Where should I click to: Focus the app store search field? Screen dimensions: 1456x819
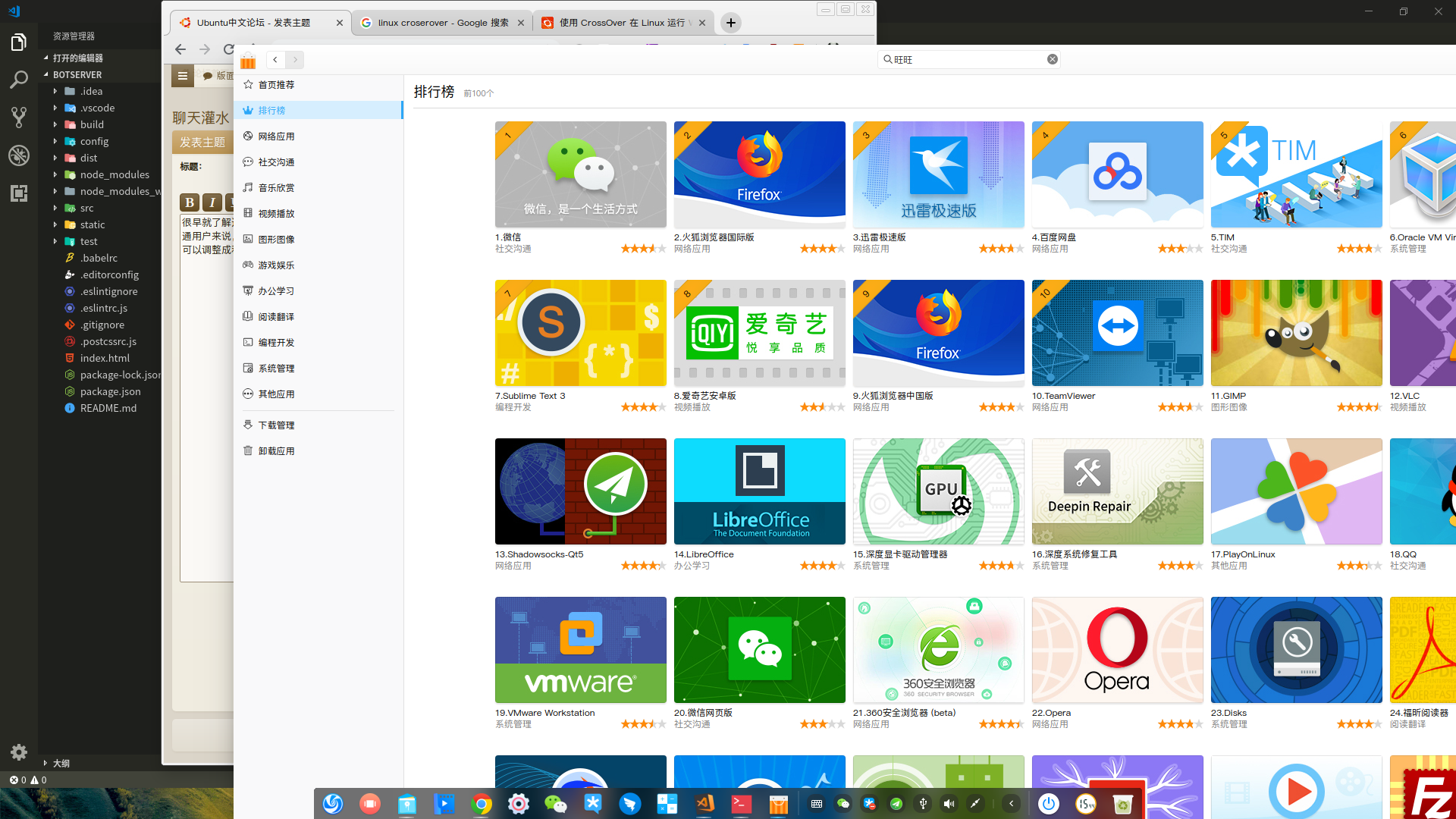click(x=968, y=59)
